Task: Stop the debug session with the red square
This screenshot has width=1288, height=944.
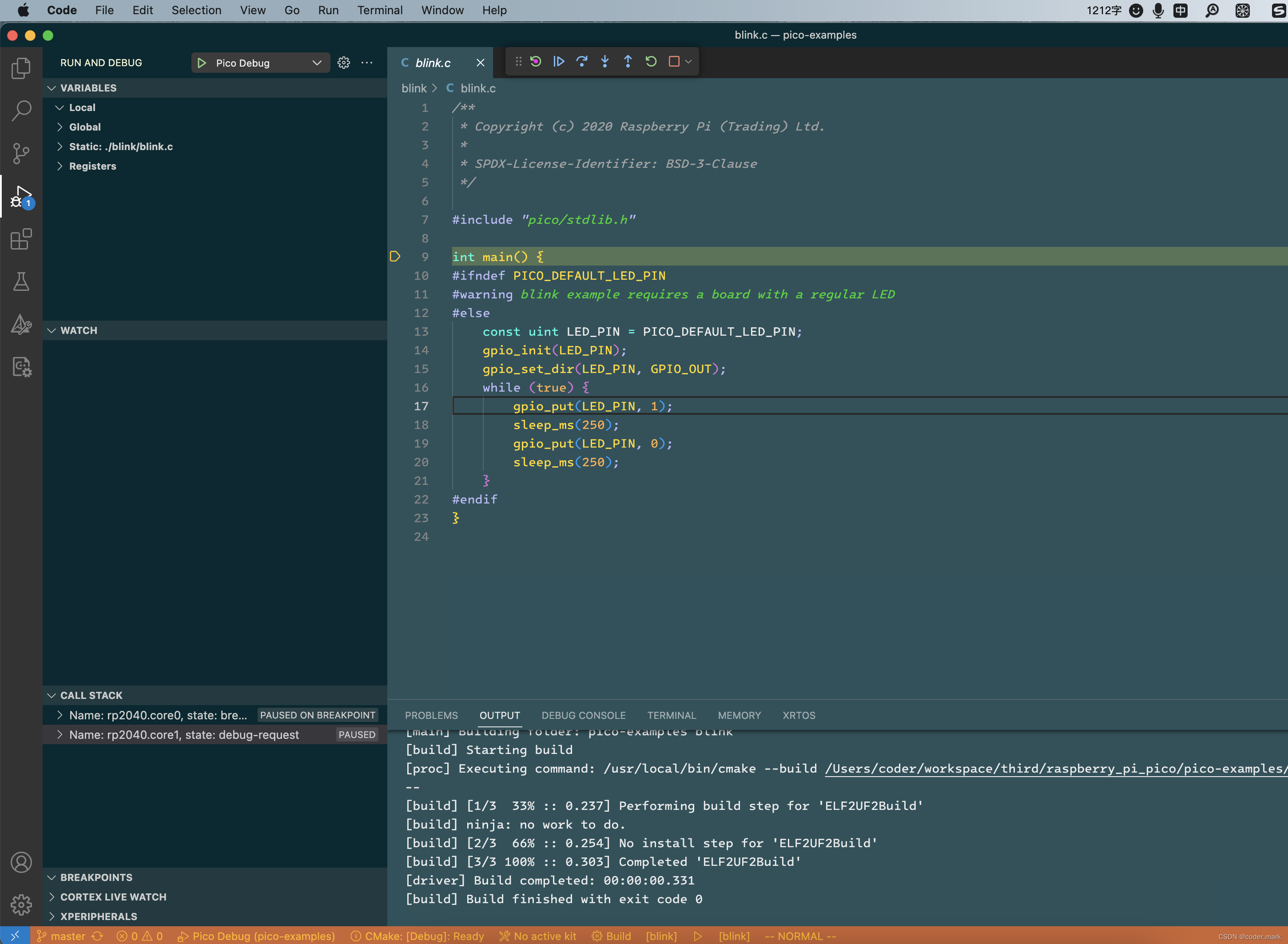Action: pos(674,62)
